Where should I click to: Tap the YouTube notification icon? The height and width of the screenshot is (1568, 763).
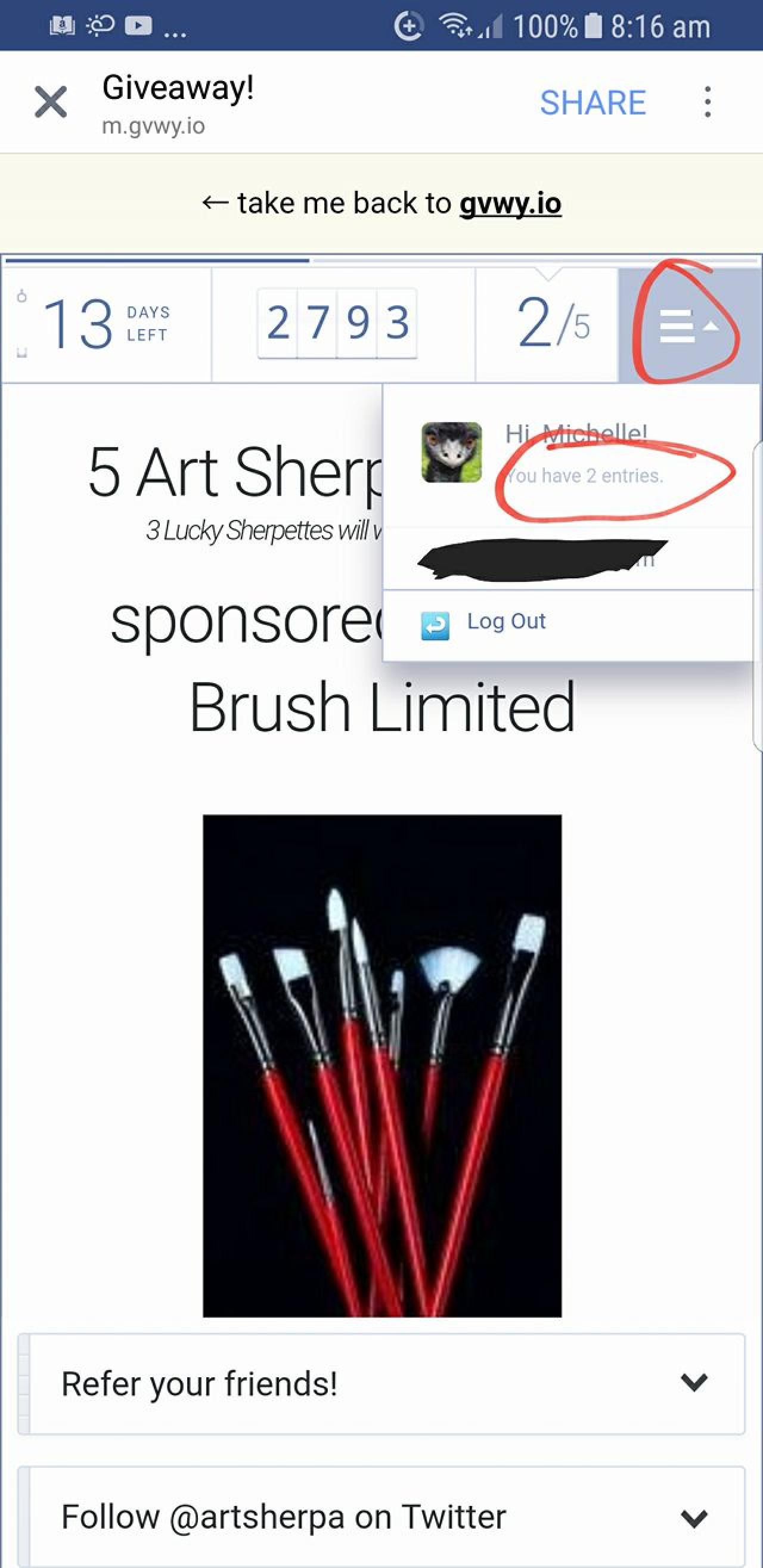click(138, 26)
